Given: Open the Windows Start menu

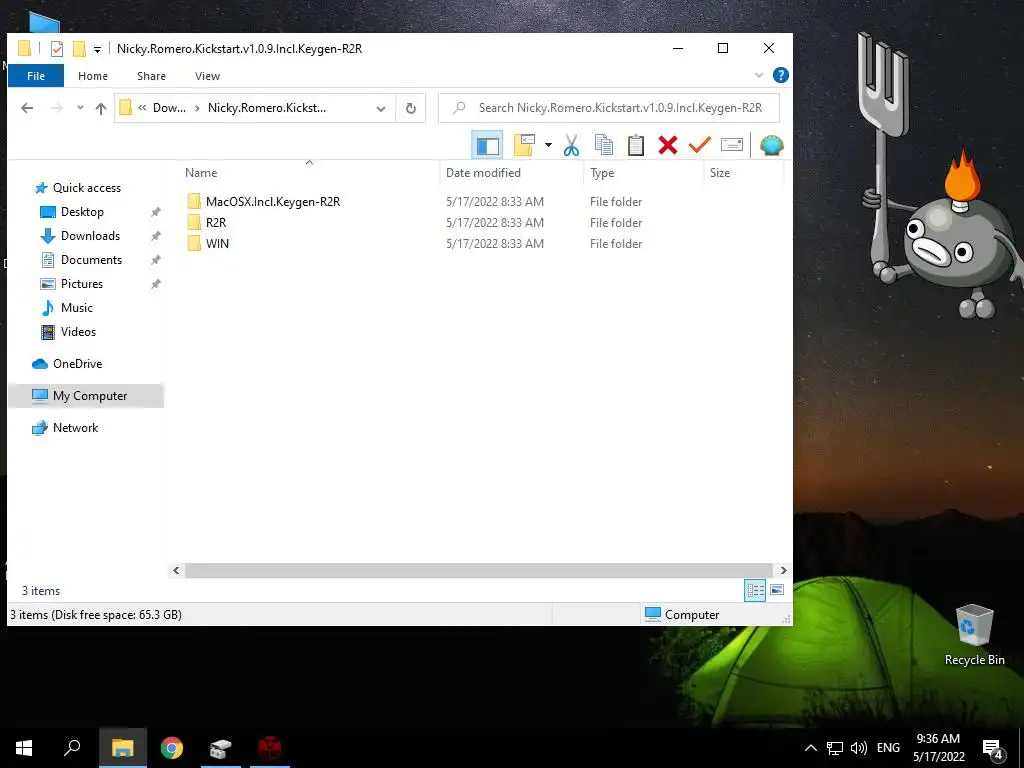Looking at the screenshot, I should (x=24, y=748).
